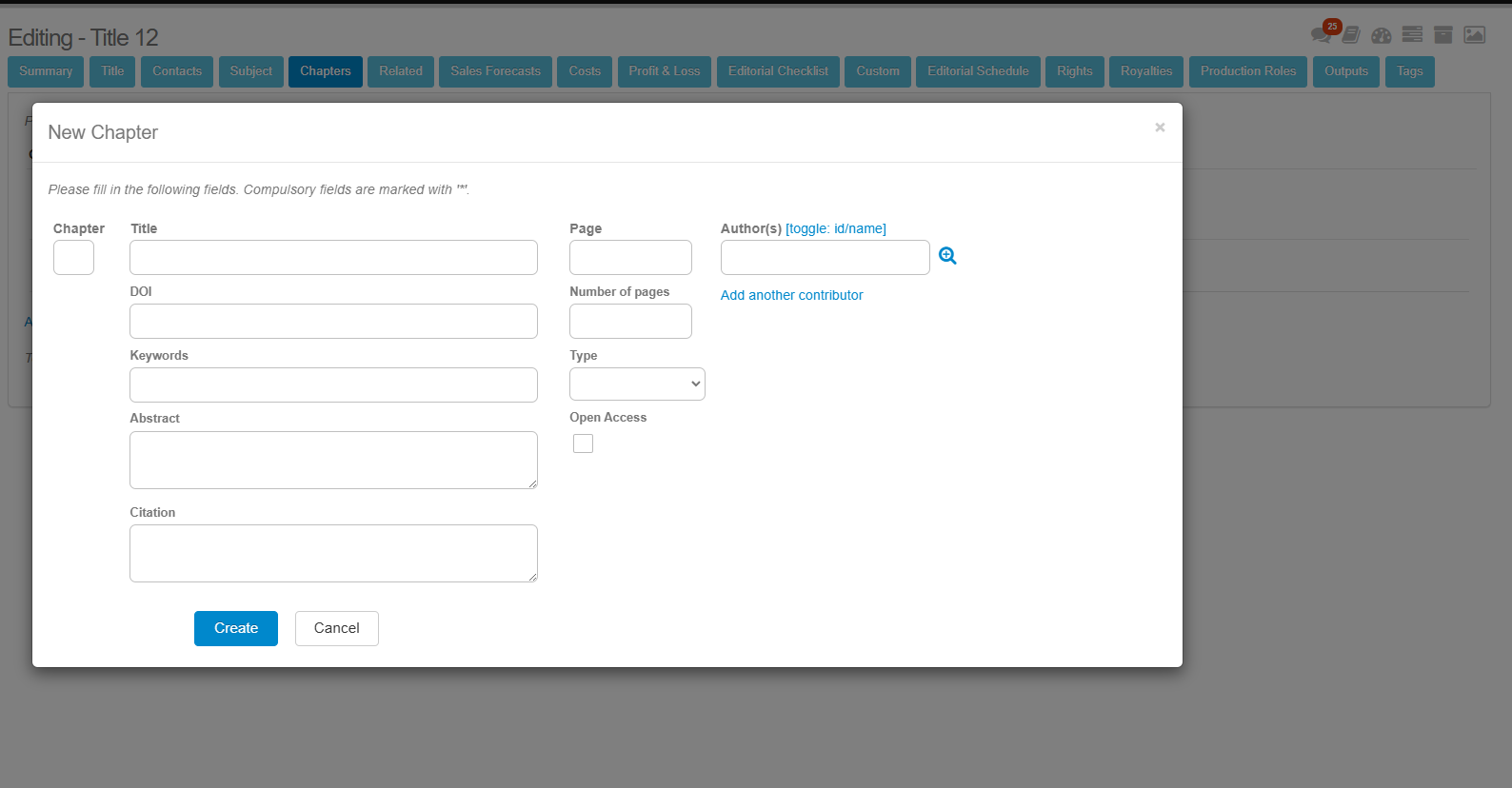Tick the Open Access checkbox
This screenshot has width=1512, height=788.
pyautogui.click(x=583, y=443)
